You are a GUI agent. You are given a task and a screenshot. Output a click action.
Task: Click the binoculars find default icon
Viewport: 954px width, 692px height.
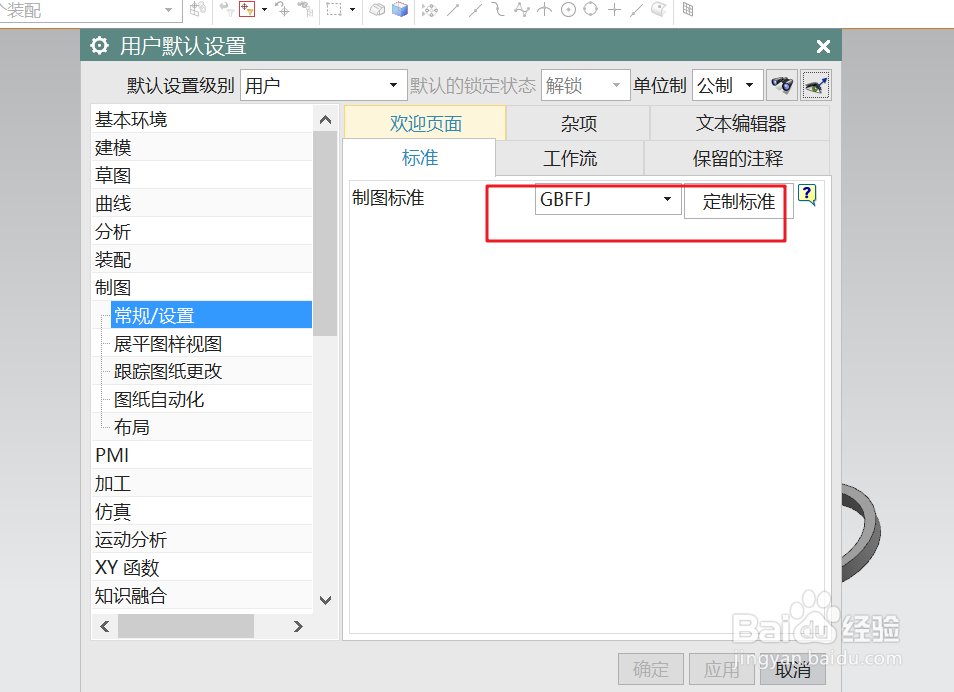pos(782,85)
